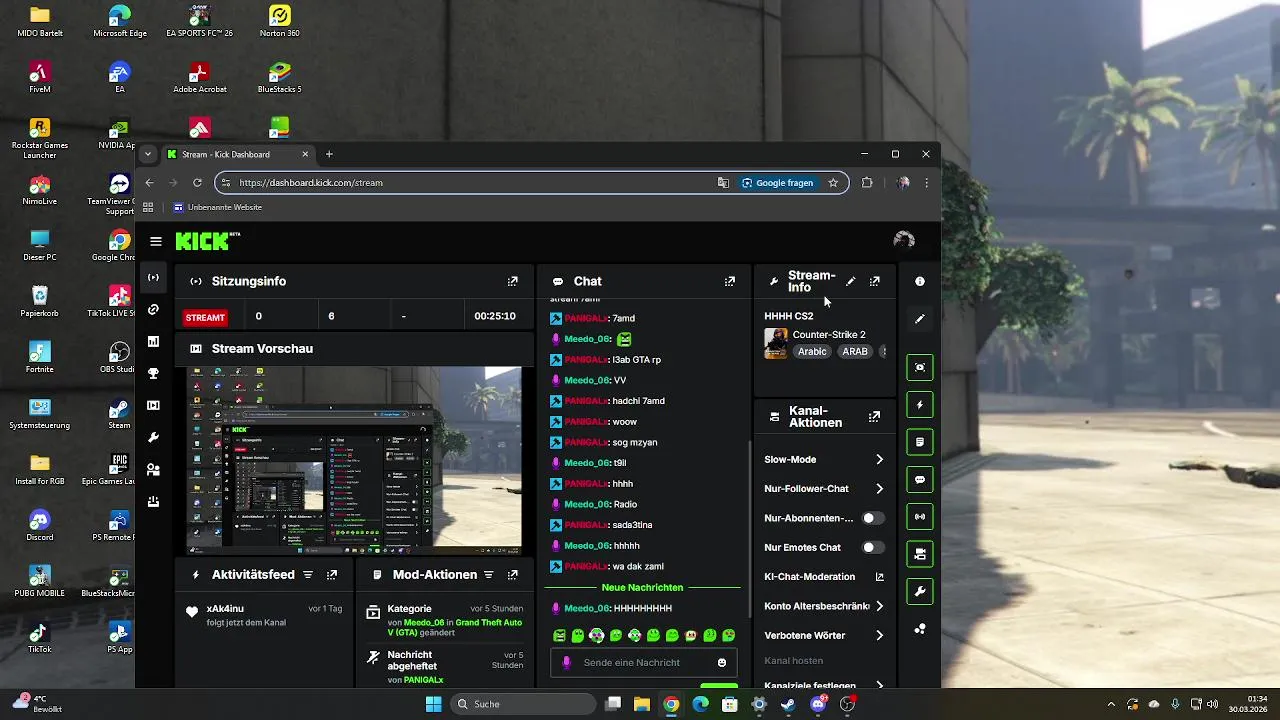
Task: Expand Verbotene Wörter setting
Action: point(879,635)
